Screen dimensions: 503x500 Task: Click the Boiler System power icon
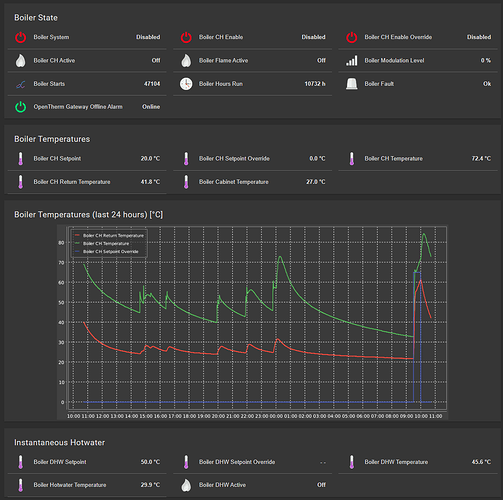click(21, 37)
